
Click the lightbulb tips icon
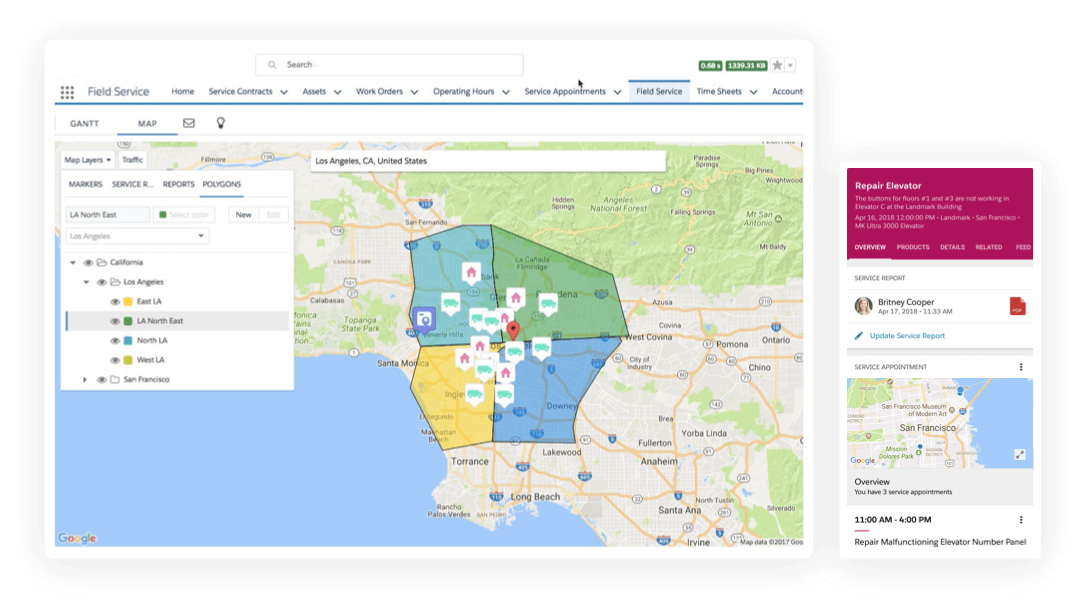coord(220,123)
